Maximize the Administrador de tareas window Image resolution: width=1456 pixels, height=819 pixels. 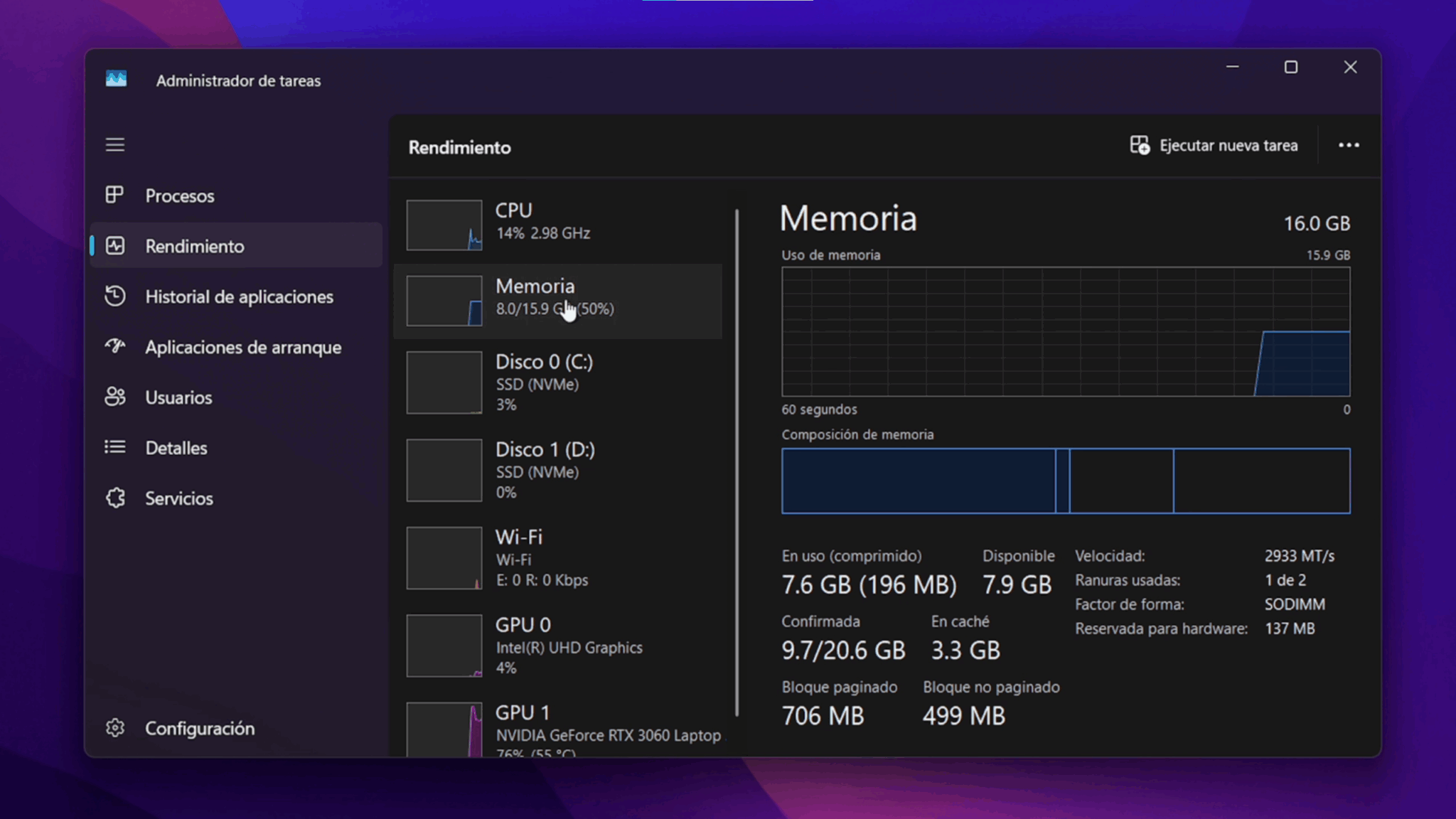pos(1291,67)
